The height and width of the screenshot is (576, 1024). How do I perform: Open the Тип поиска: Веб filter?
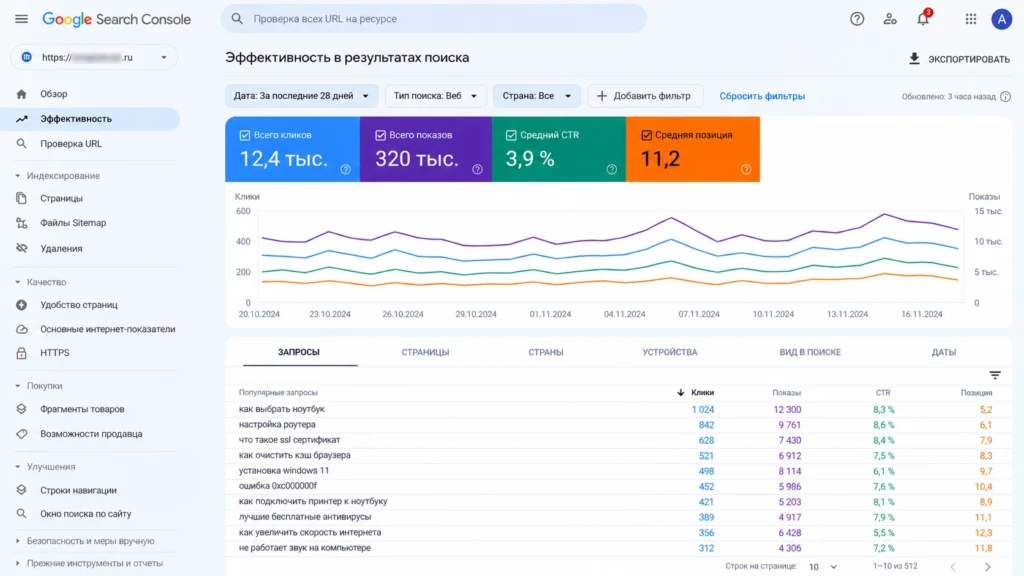tap(435, 96)
